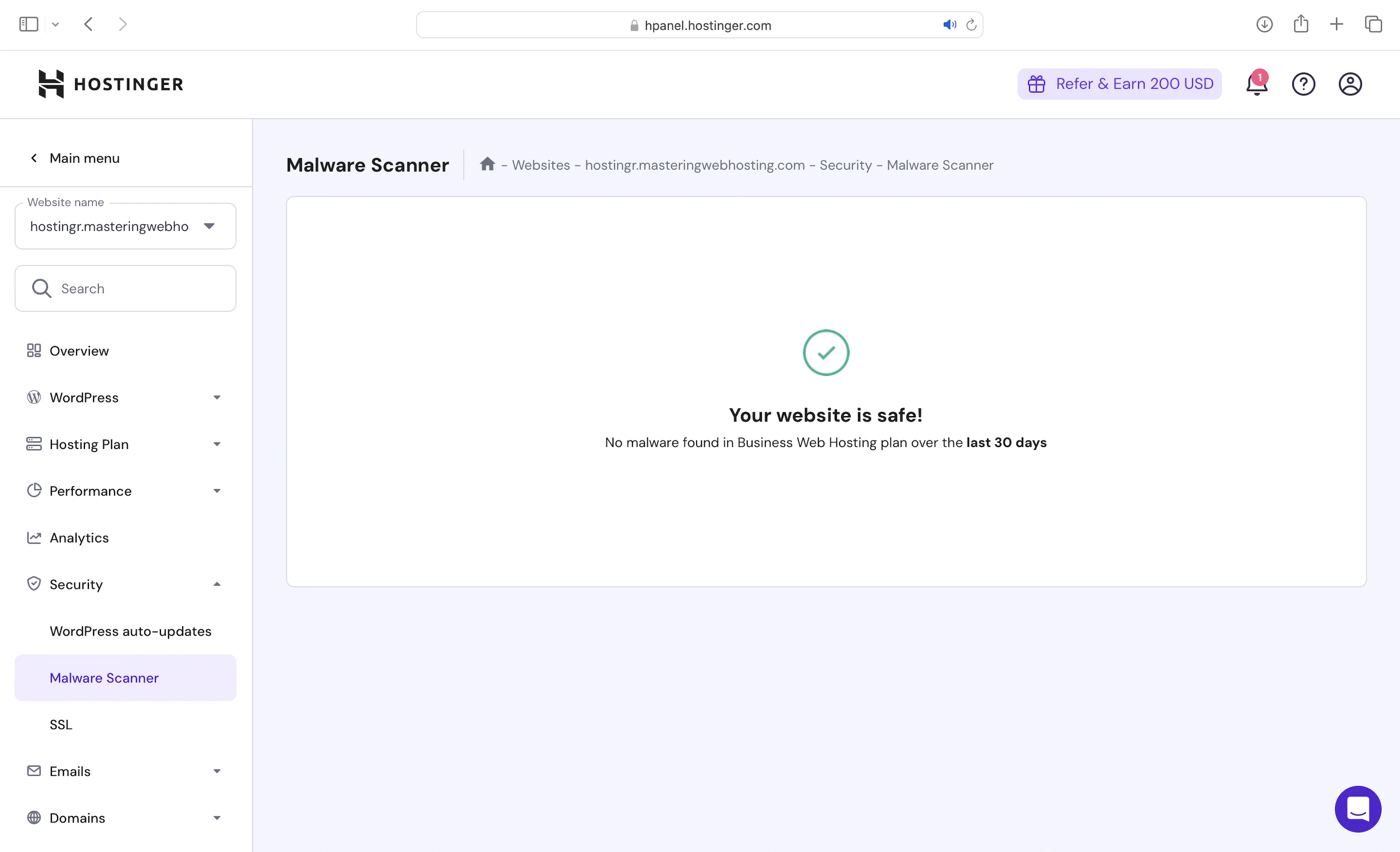Mute tab audio speaker icon

point(949,24)
